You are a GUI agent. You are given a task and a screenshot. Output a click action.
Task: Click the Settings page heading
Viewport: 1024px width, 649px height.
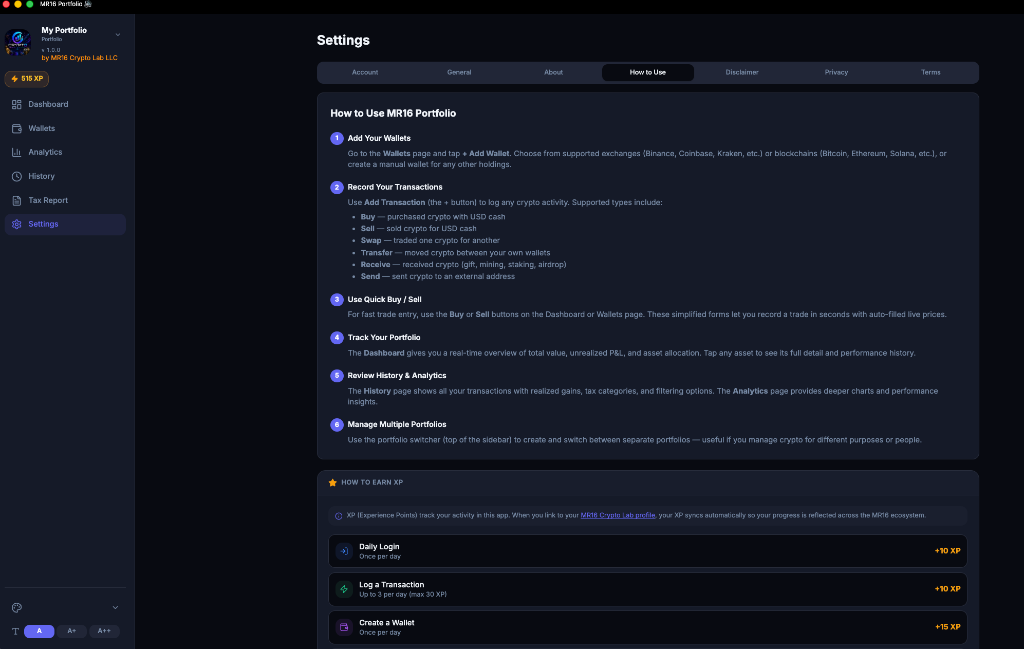(x=344, y=40)
